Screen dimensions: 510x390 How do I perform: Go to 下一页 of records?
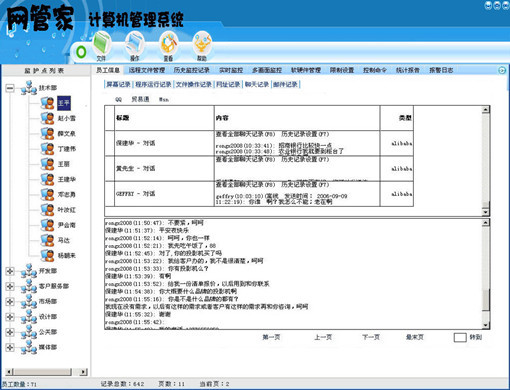(371, 337)
